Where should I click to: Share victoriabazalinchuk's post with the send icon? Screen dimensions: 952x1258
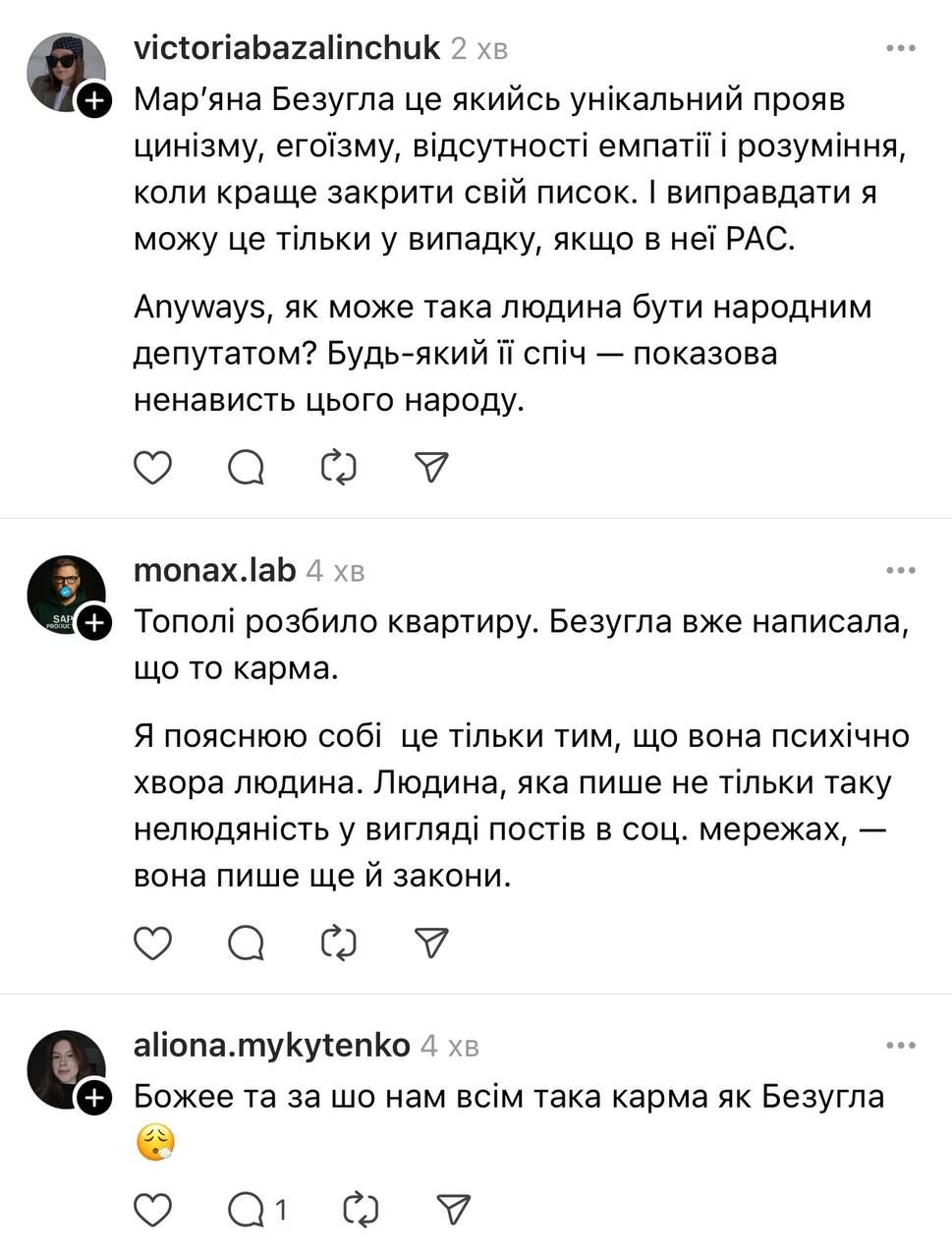432,468
